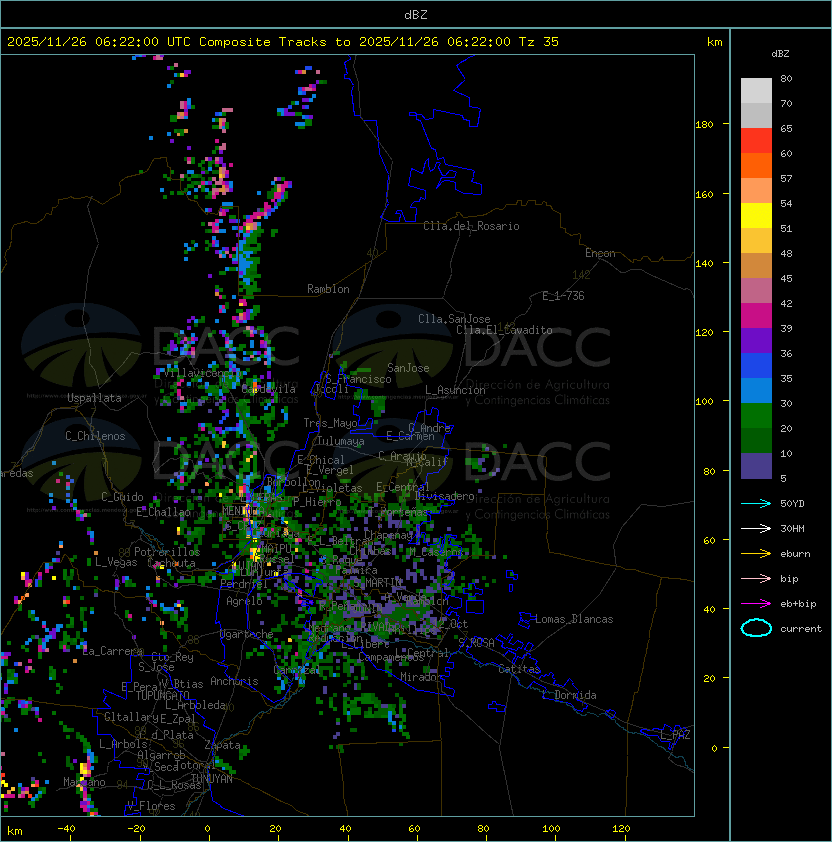Click the 'Potrerillos' map label
Viewport: 832px width, 842px height.
coord(167,552)
